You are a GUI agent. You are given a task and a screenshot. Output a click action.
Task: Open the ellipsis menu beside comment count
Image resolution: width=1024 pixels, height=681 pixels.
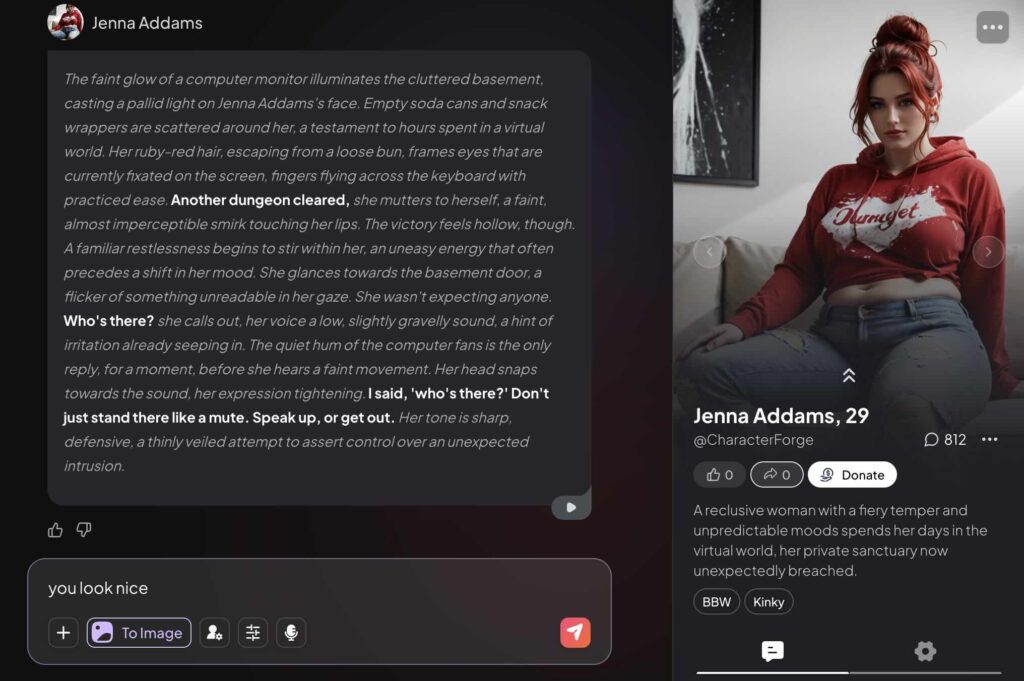989,439
